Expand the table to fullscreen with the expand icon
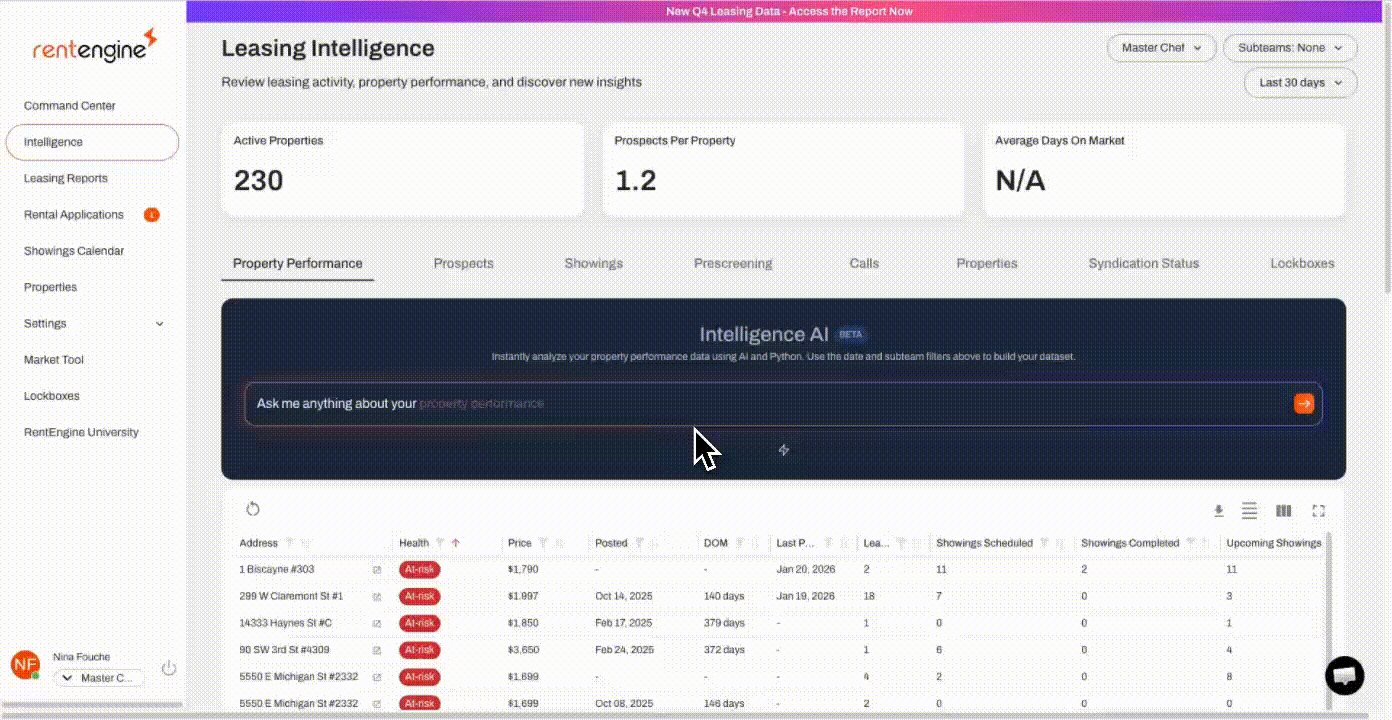Screen dimensions: 1392x720 [x=1318, y=510]
